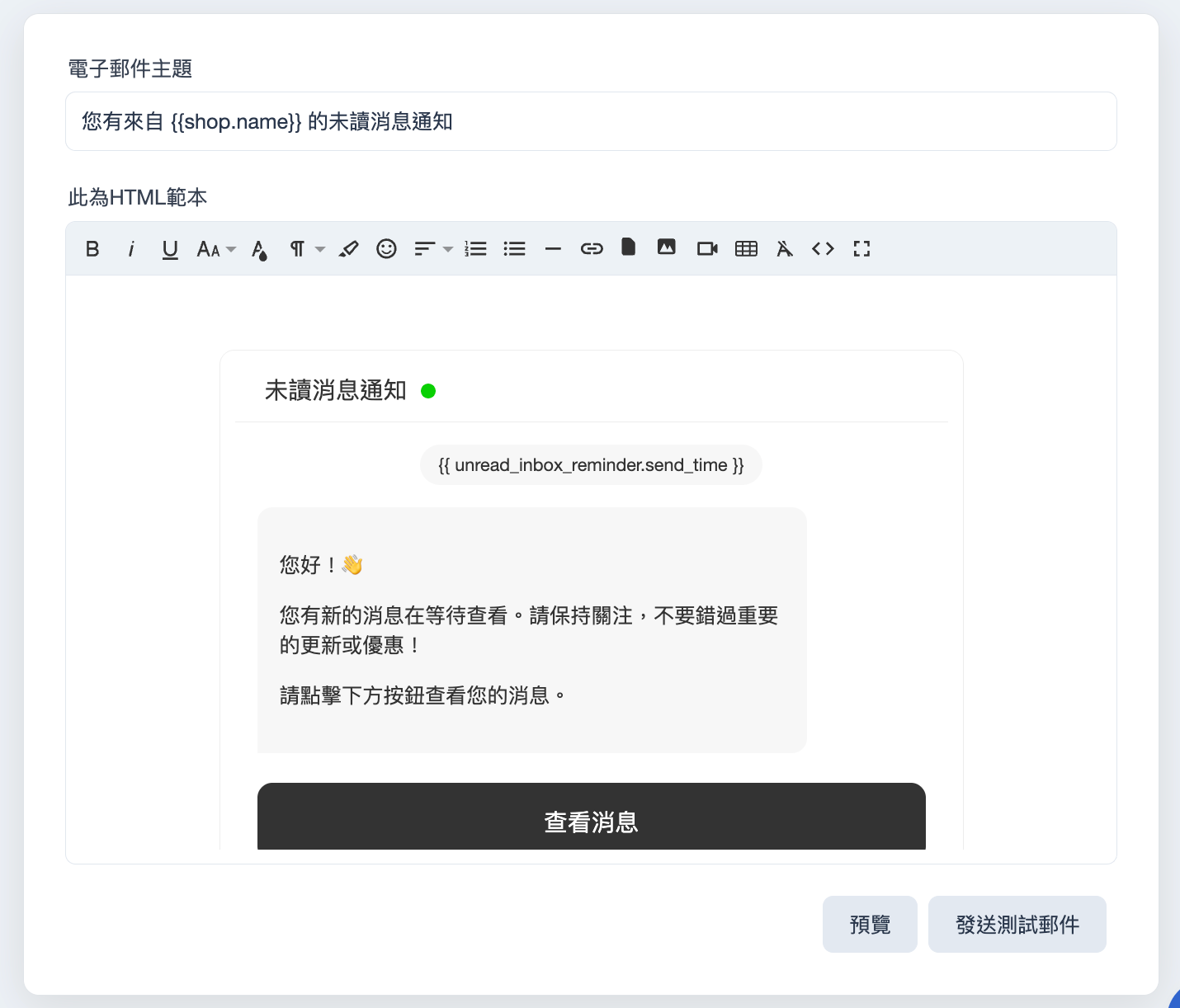Select the highlighter brush tool

(x=348, y=248)
